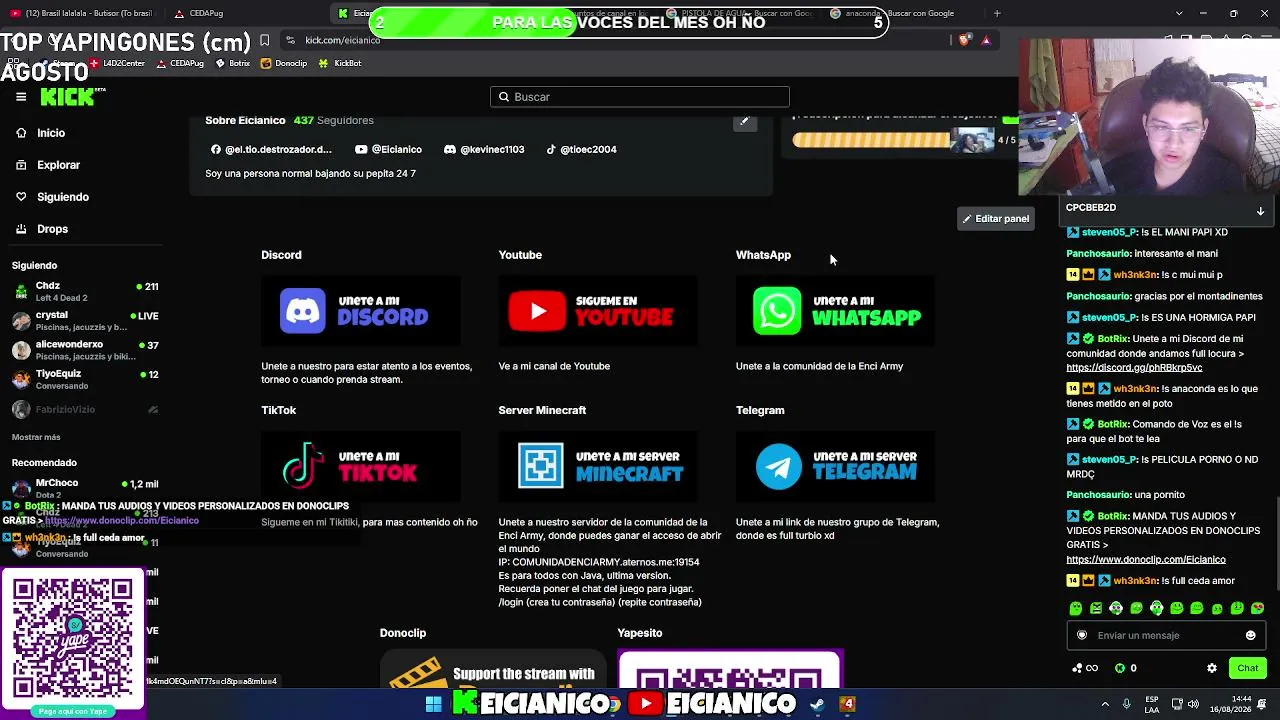Send the message with Chat button
1280x720 pixels.
1247,668
